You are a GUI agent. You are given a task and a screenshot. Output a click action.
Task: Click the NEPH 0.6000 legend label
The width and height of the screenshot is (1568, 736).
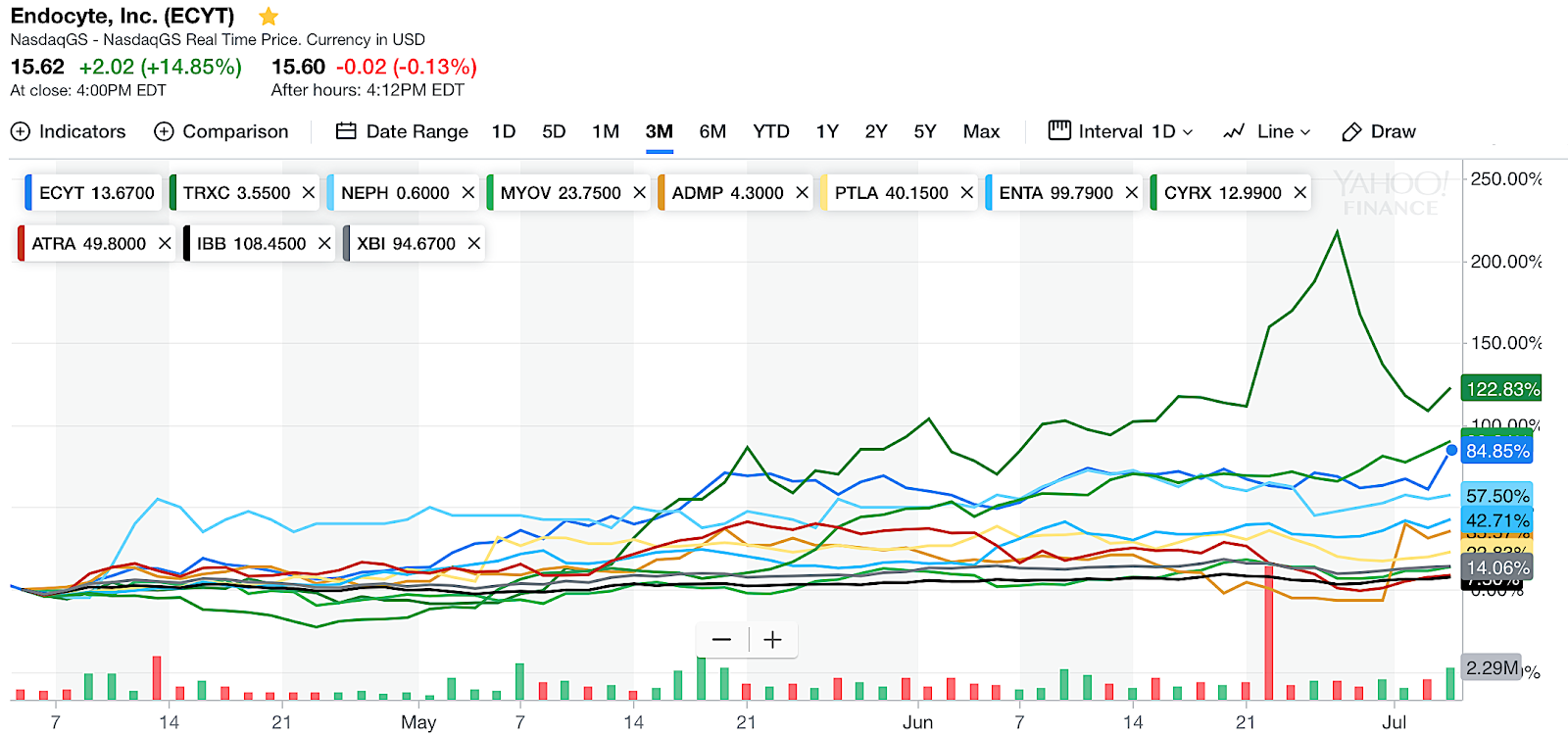point(395,193)
